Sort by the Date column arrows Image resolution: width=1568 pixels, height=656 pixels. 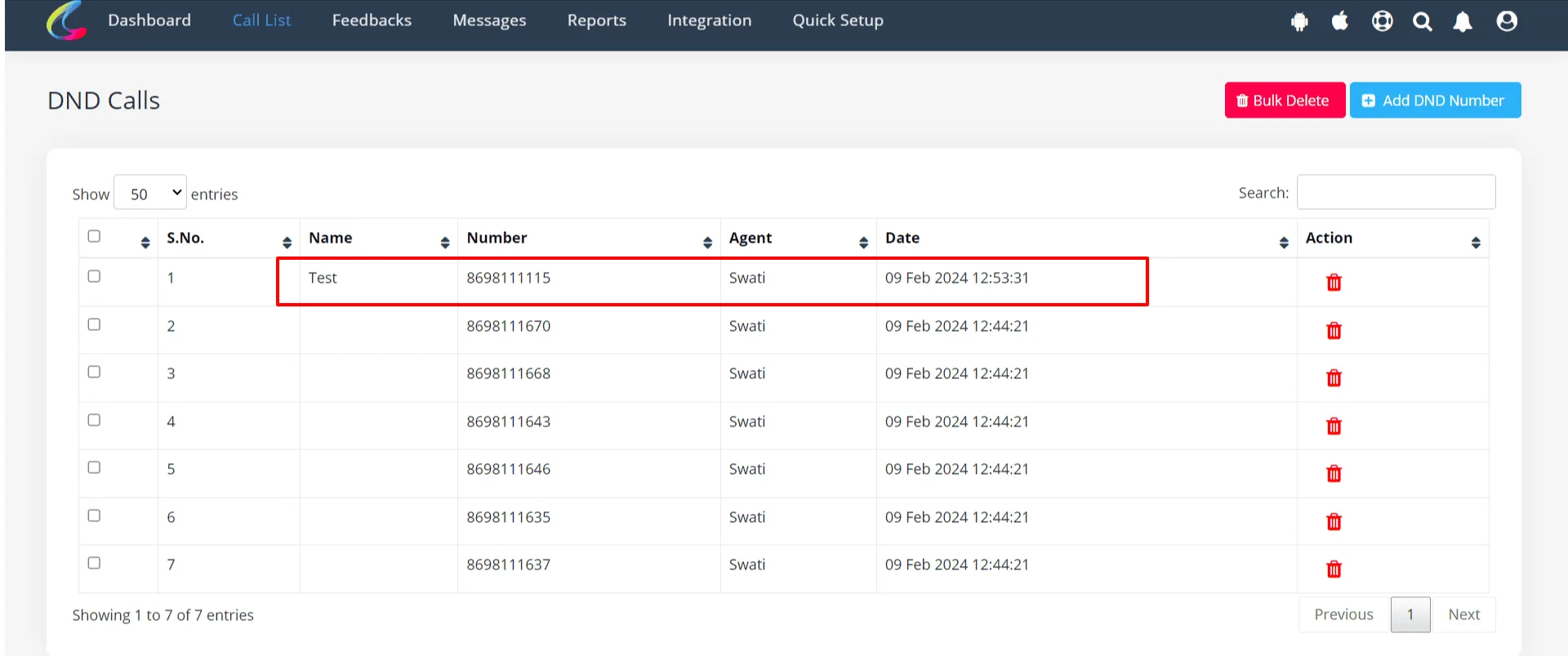[x=1284, y=243]
